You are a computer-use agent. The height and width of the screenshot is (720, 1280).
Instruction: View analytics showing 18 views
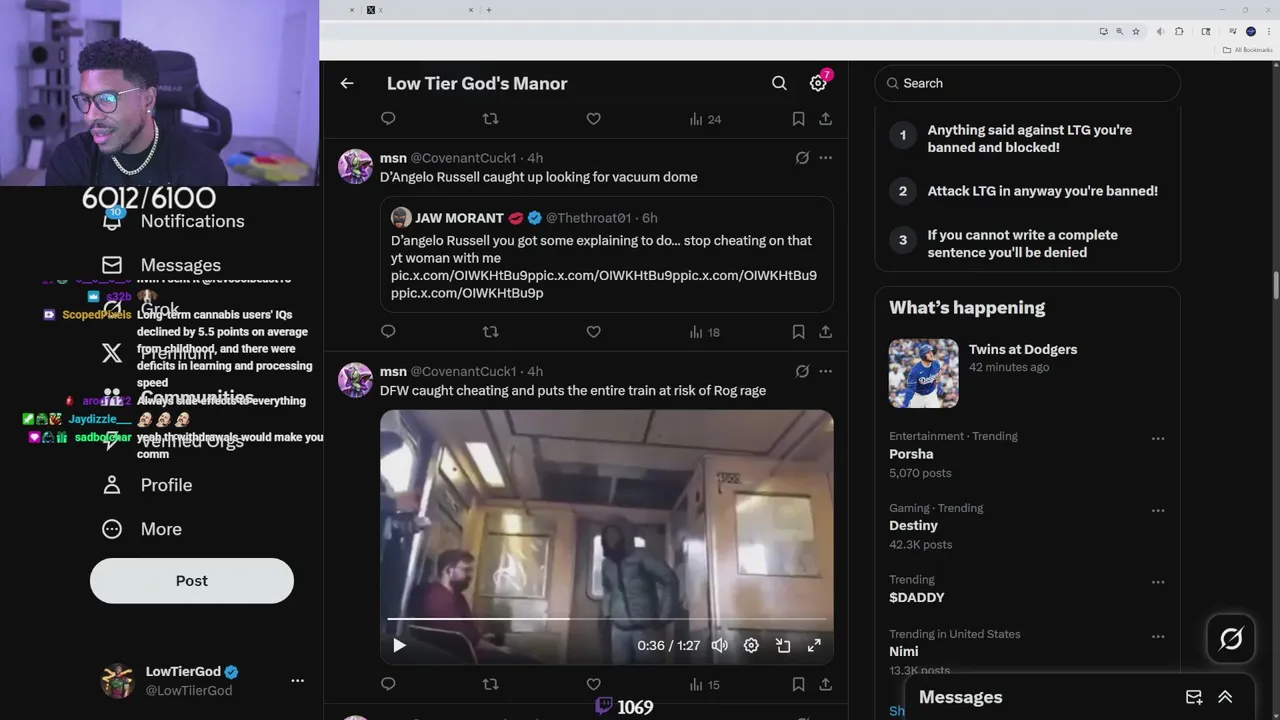click(x=704, y=332)
